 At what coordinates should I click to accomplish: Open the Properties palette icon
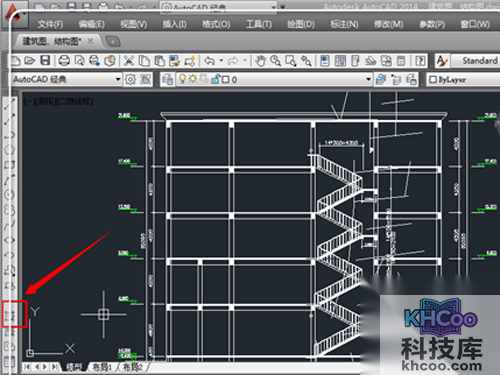pyautogui.click(x=325, y=61)
